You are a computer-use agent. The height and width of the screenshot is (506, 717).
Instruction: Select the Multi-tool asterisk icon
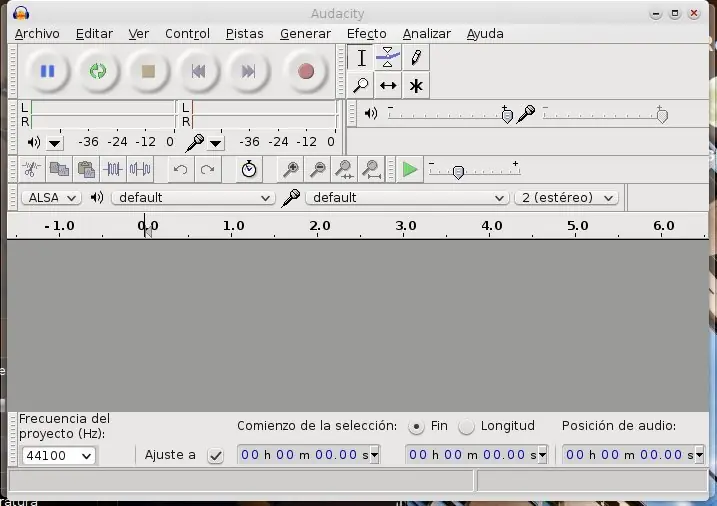pyautogui.click(x=416, y=86)
